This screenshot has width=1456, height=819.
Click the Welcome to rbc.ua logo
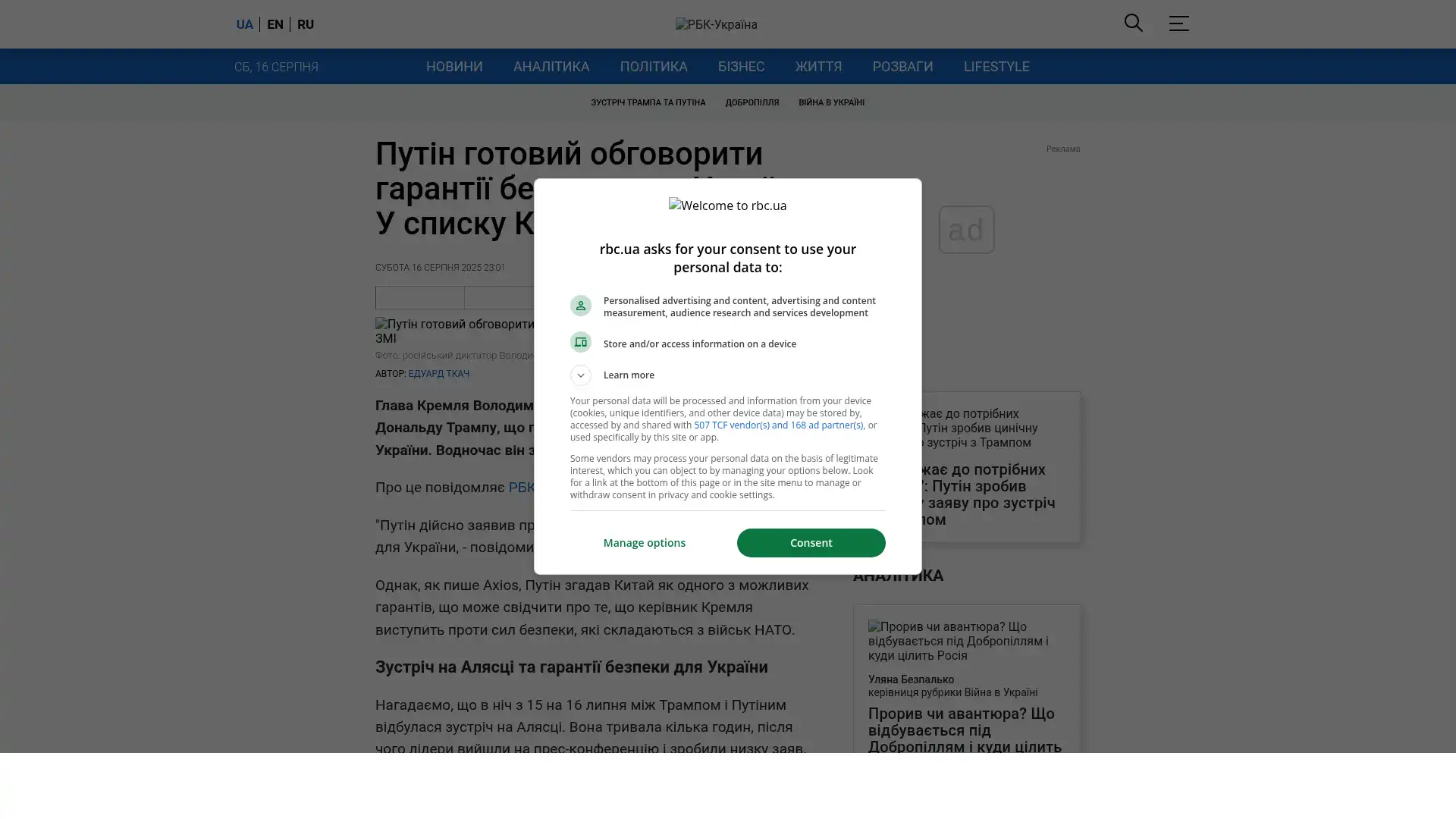point(727,206)
